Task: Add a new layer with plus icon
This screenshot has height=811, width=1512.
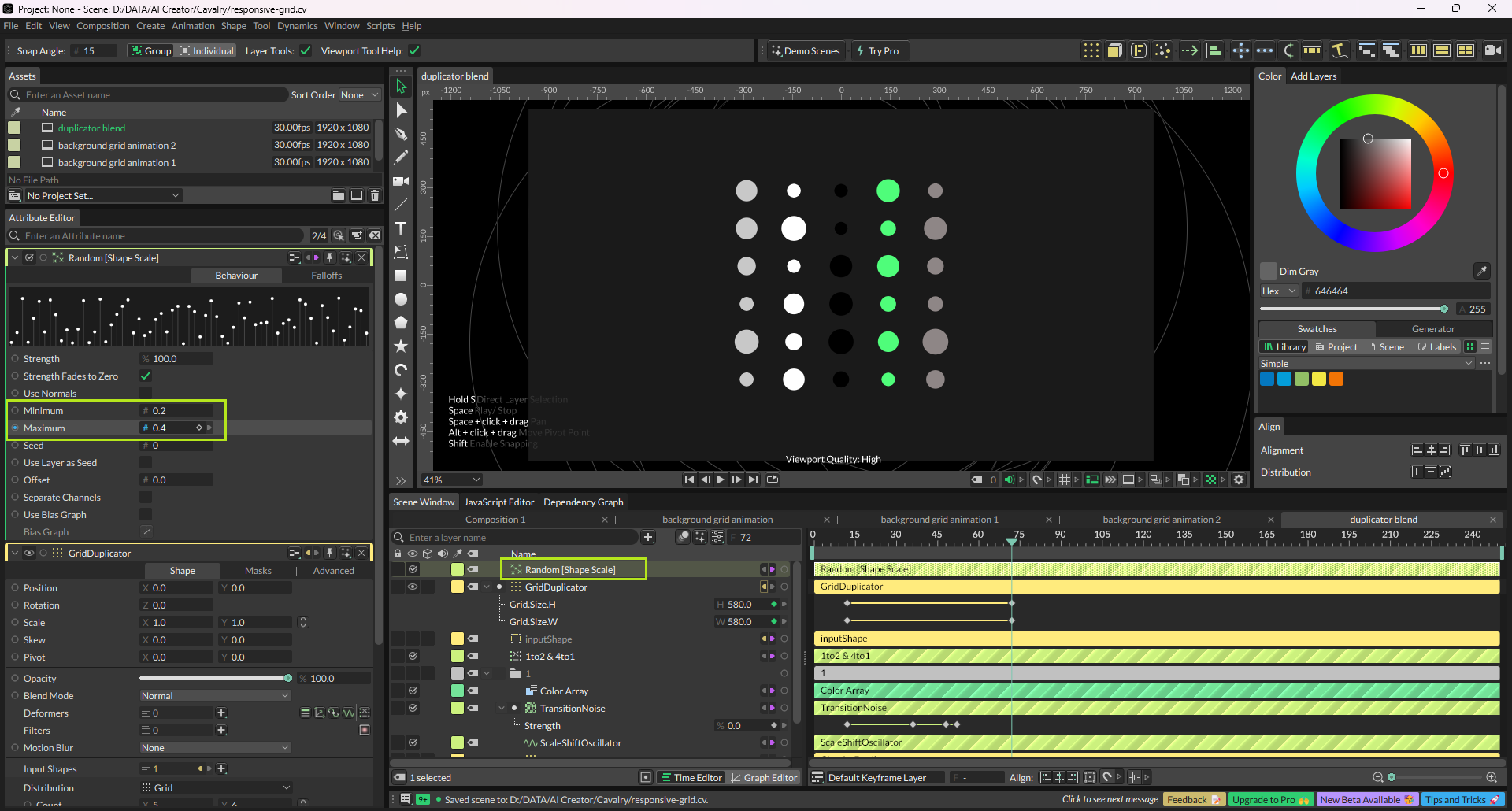Action: pos(648,537)
